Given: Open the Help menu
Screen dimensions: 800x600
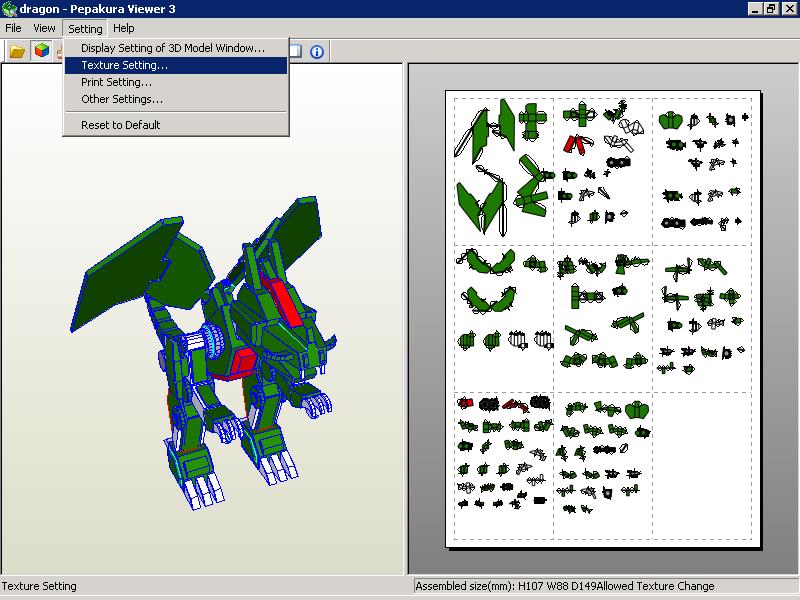Looking at the screenshot, I should pos(124,28).
